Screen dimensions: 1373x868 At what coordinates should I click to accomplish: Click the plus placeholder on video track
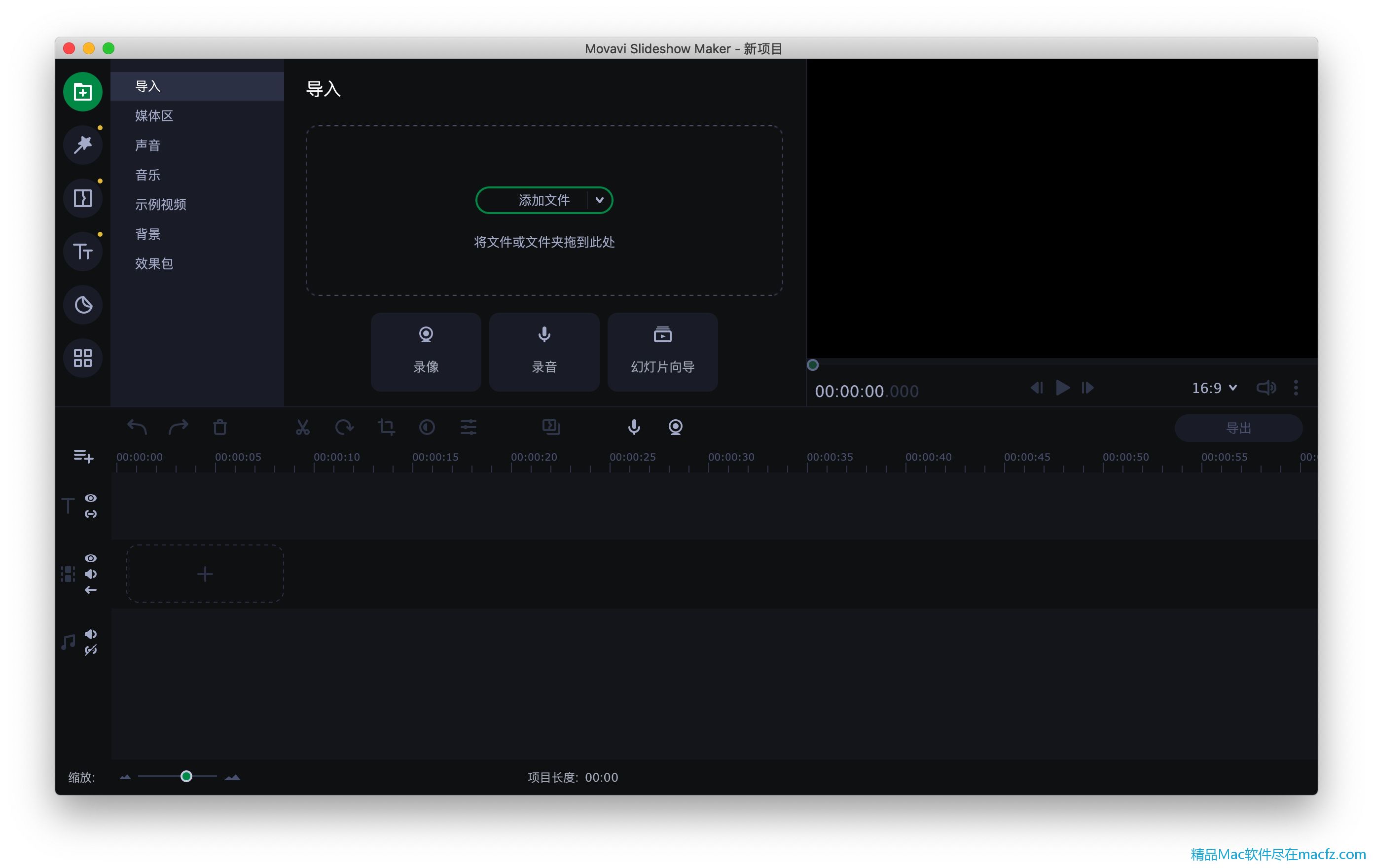205,574
